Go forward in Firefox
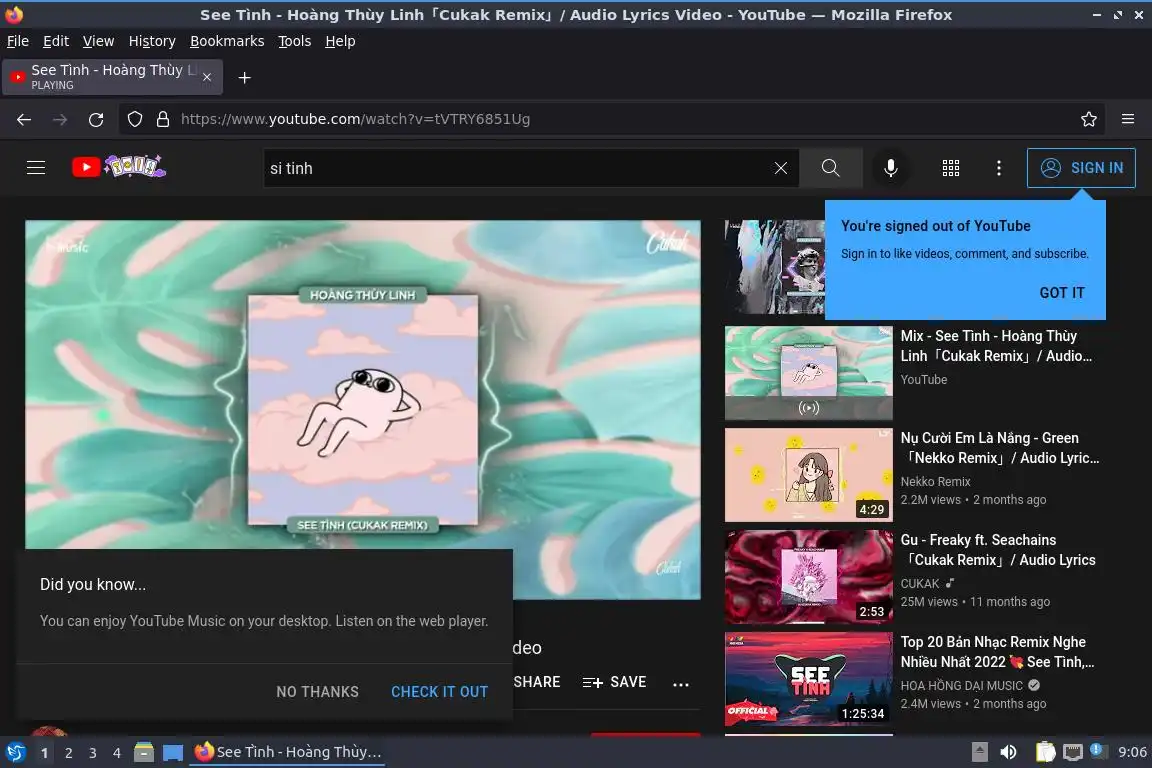Screen dimensions: 1152x768 (60, 119)
